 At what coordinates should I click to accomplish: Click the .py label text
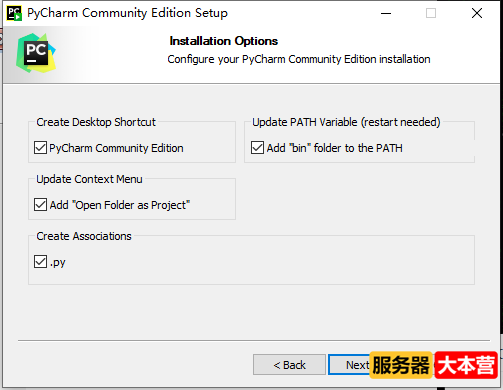point(58,263)
